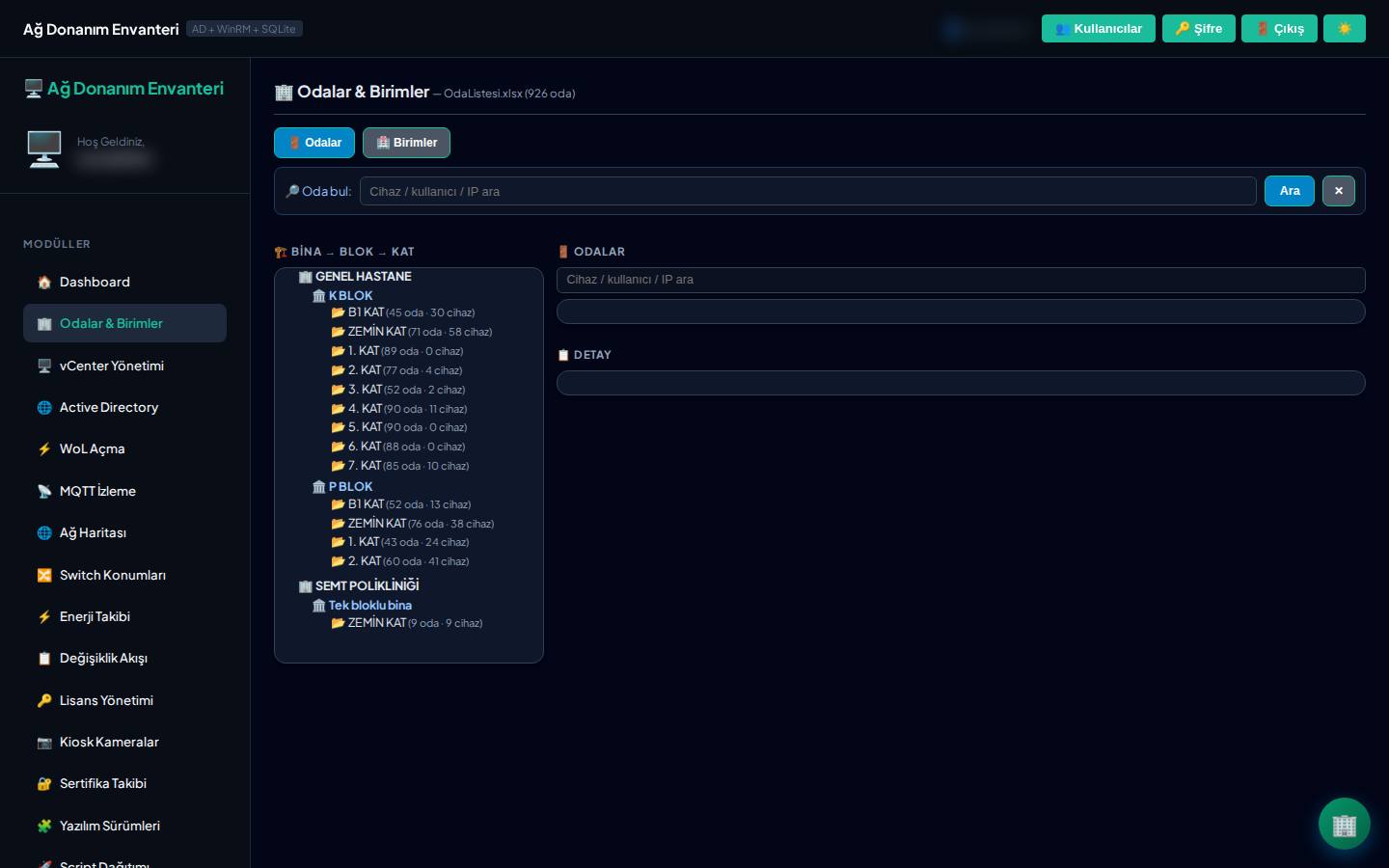Toggle the sun theme button
The image size is (1389, 868).
point(1345,29)
